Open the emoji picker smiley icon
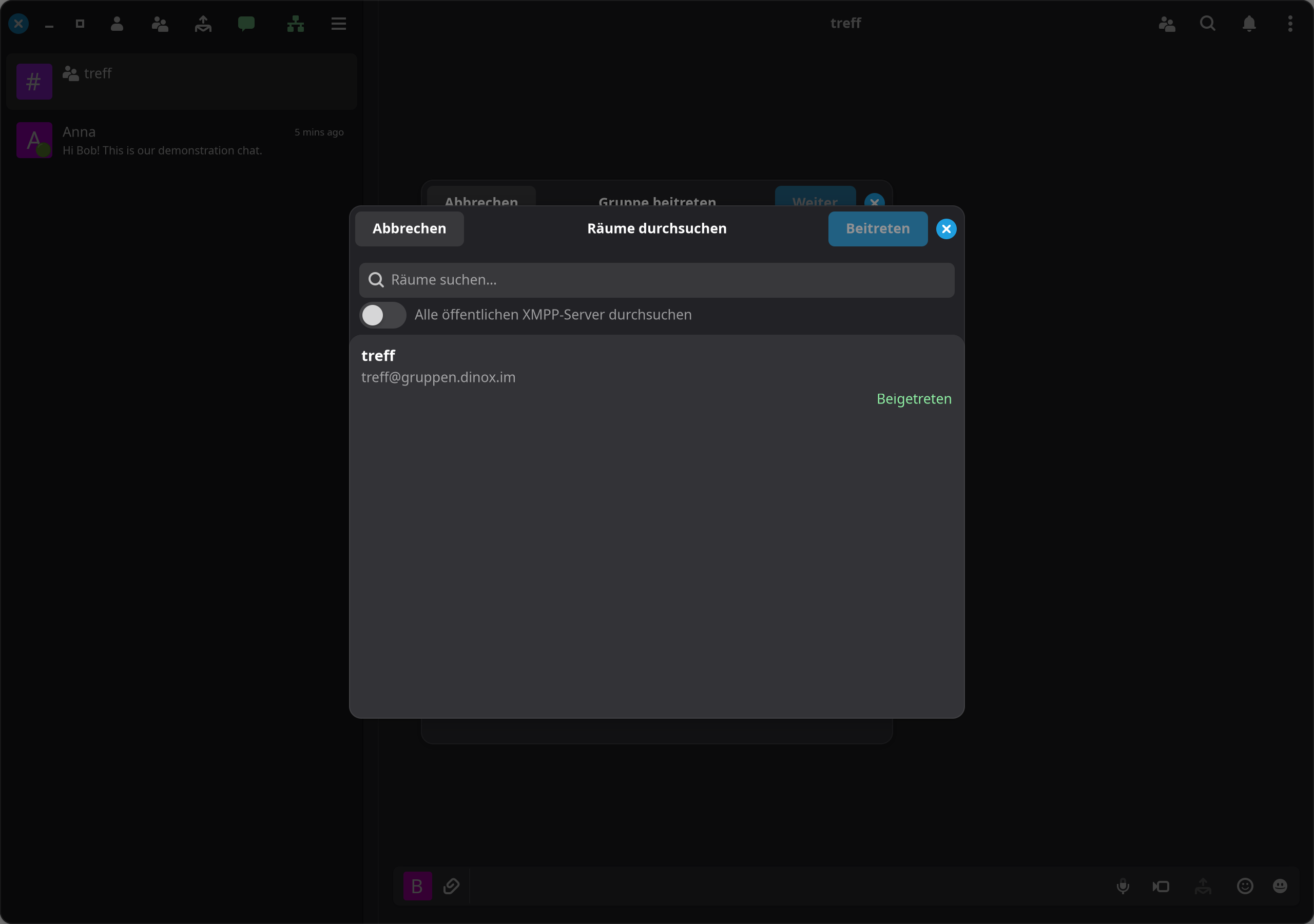This screenshot has height=924, width=1314. (x=1245, y=886)
